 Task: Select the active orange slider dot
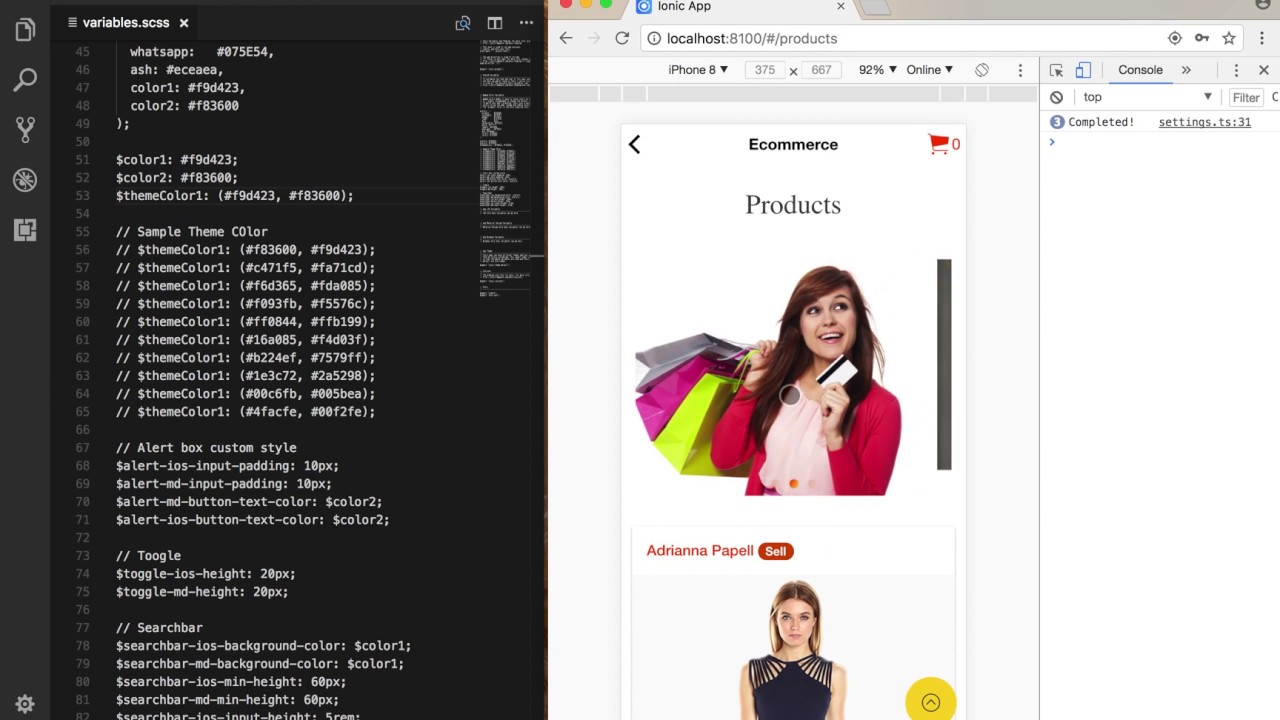(x=794, y=484)
